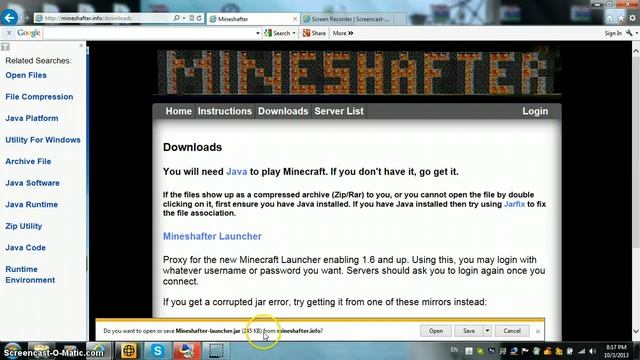This screenshot has width=640, height=360.
Task: Open the browser Tools gear icon
Action: click(632, 19)
